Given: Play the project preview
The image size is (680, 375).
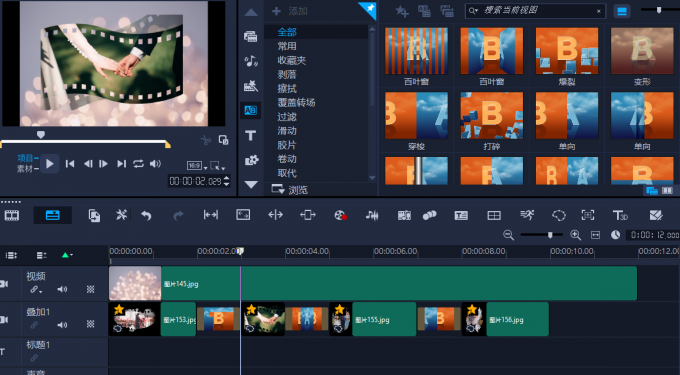Looking at the screenshot, I should click(49, 164).
